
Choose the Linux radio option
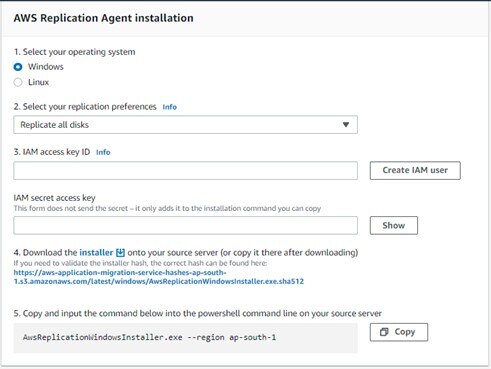tap(18, 82)
